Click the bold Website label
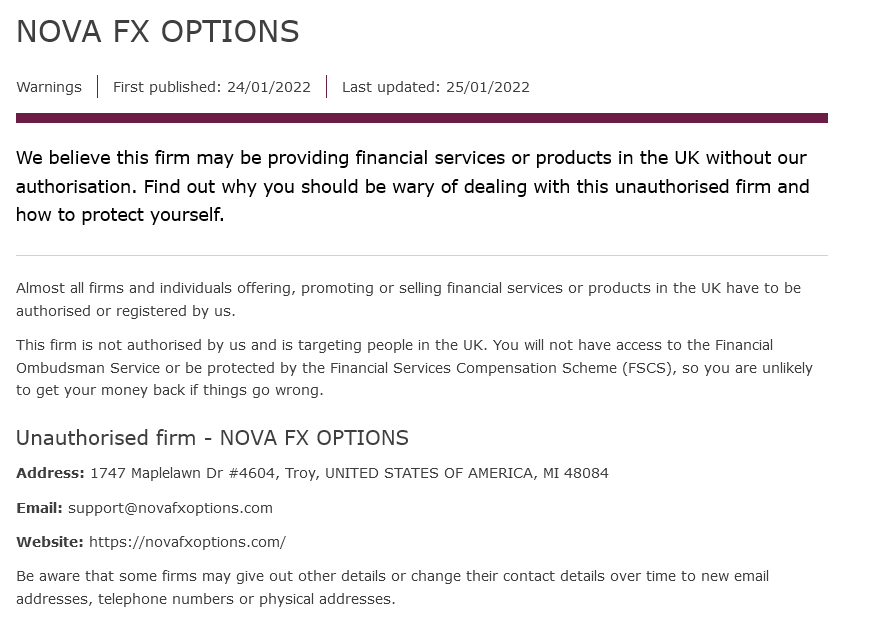 coord(50,542)
